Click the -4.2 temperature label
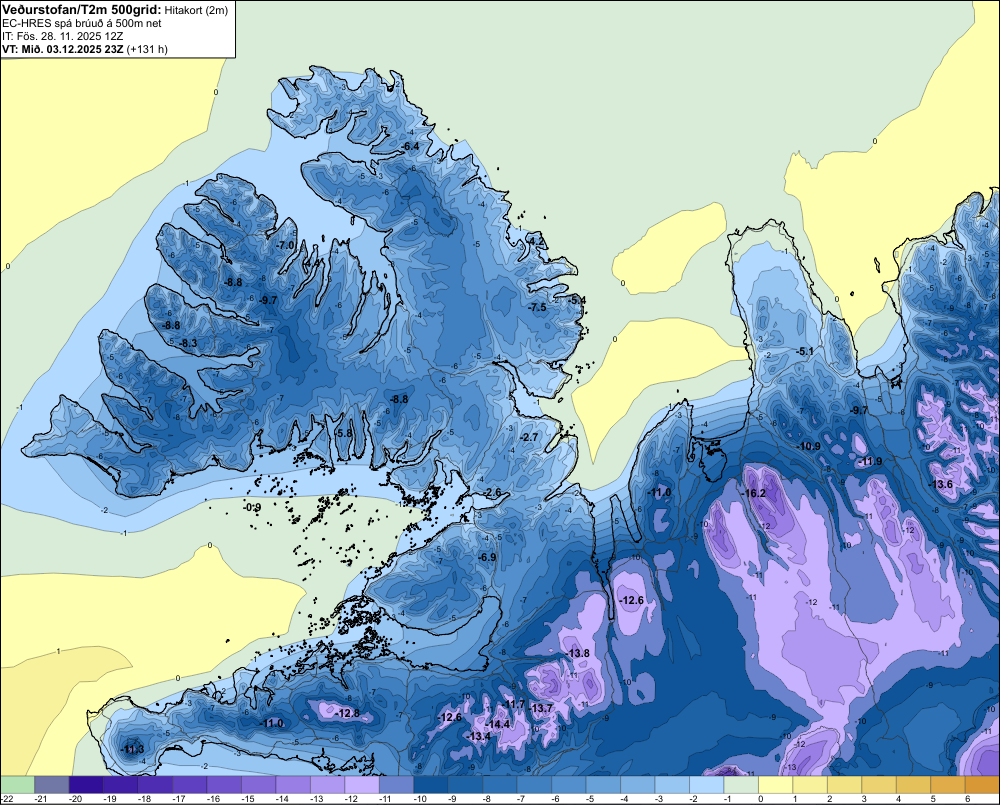The width and height of the screenshot is (1000, 805). tap(536, 240)
